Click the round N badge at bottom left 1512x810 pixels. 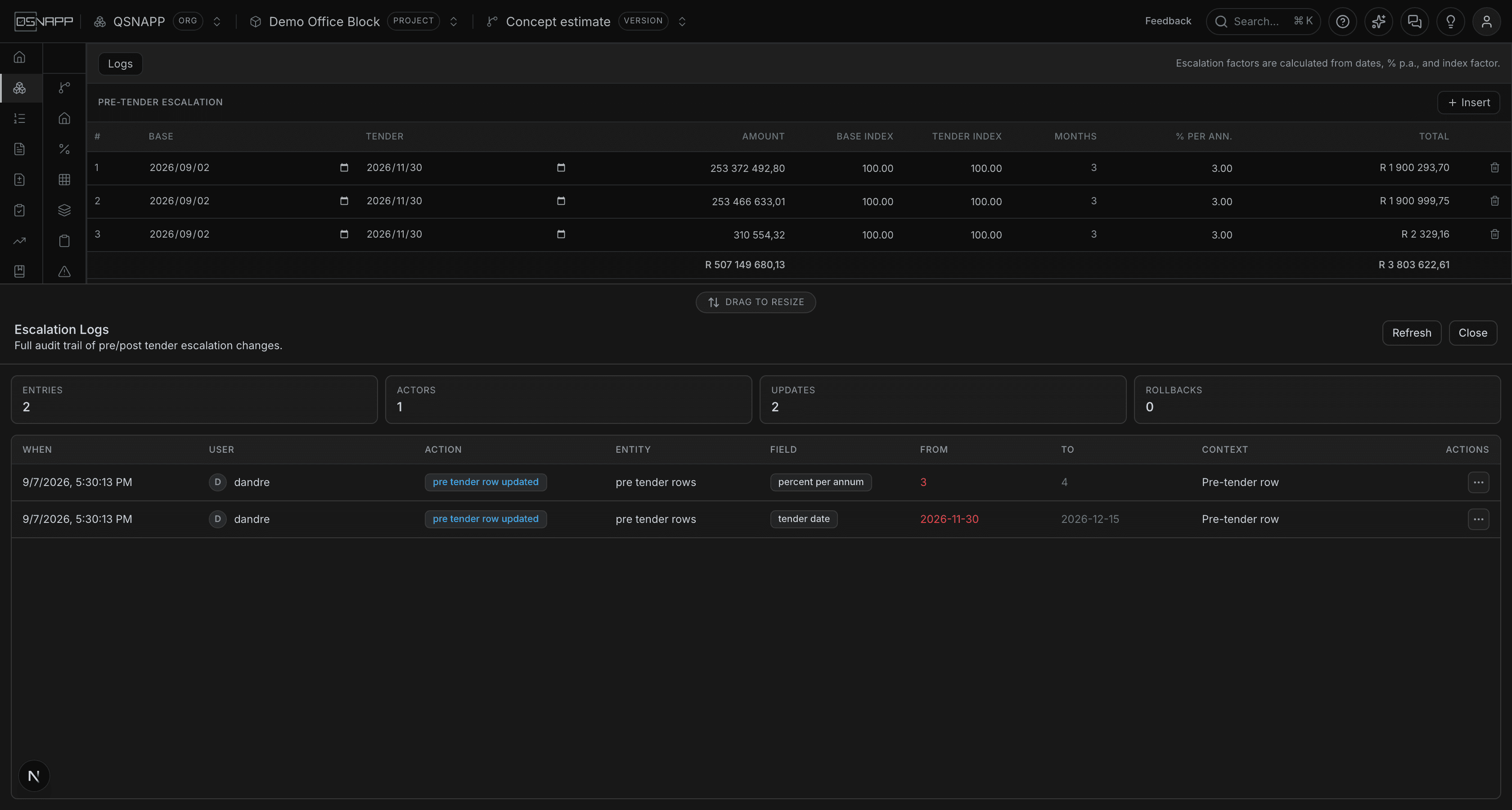(x=34, y=776)
